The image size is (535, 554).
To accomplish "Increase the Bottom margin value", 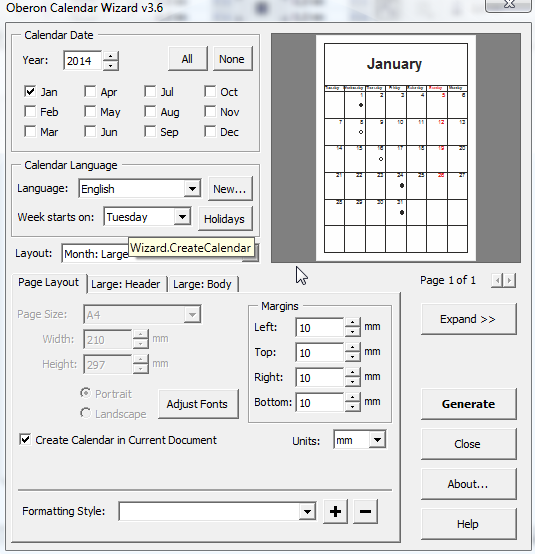I will 352,397.
